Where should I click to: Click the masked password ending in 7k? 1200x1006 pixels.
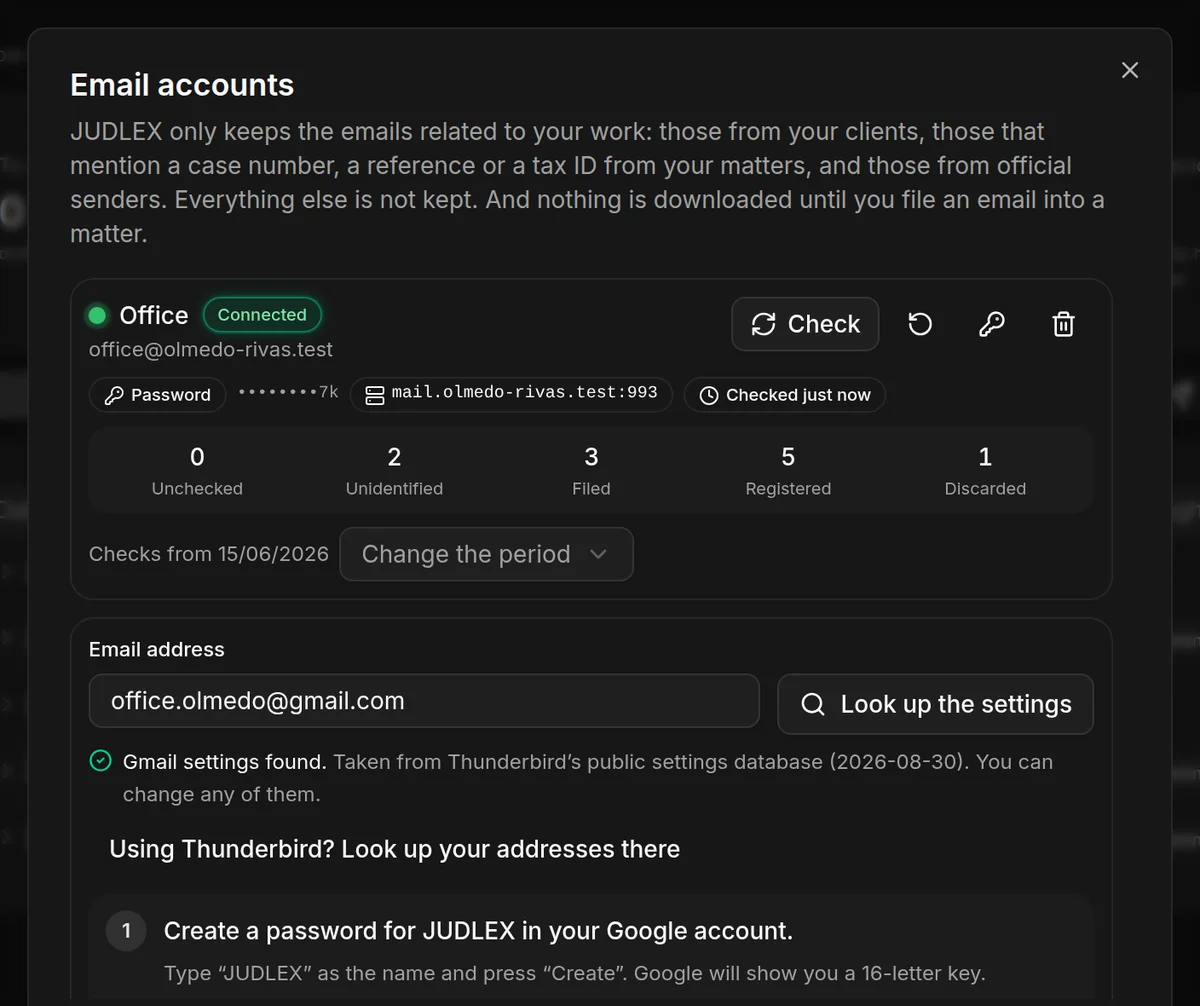tap(288, 394)
